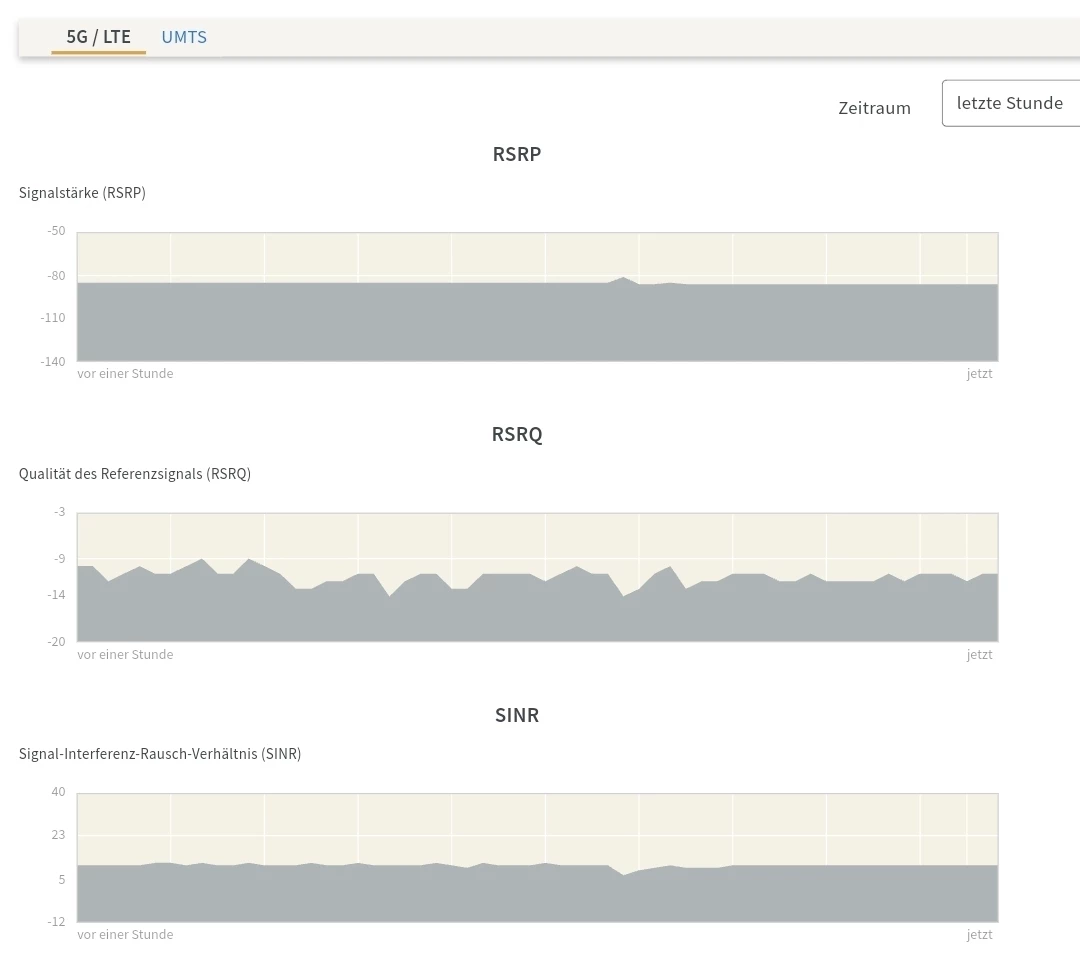Click 'vor einer Stunde' below the RSRP chart
The image size is (1080, 972).
[125, 374]
